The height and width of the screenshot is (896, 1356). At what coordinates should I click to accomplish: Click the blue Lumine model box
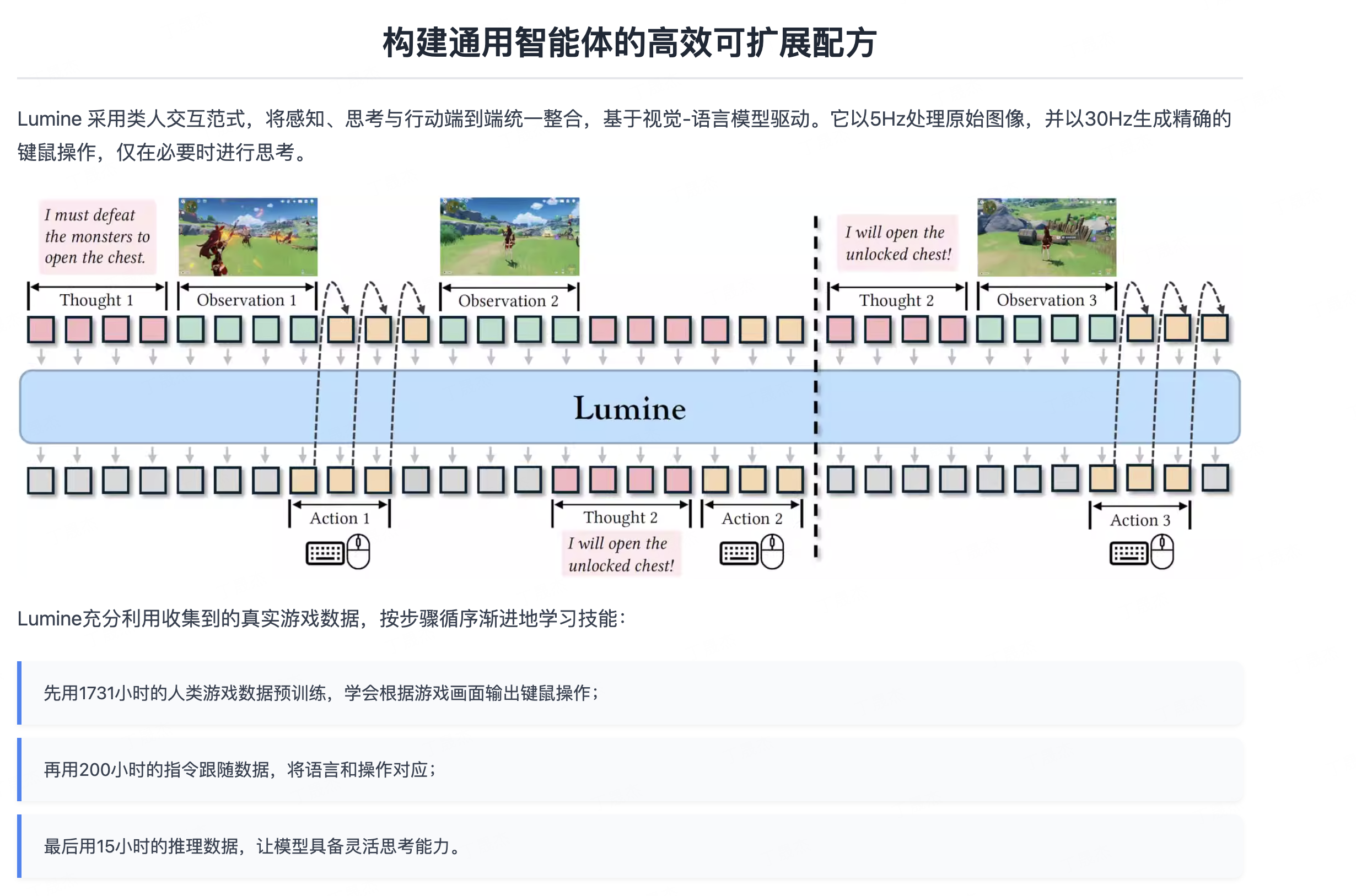tap(628, 407)
